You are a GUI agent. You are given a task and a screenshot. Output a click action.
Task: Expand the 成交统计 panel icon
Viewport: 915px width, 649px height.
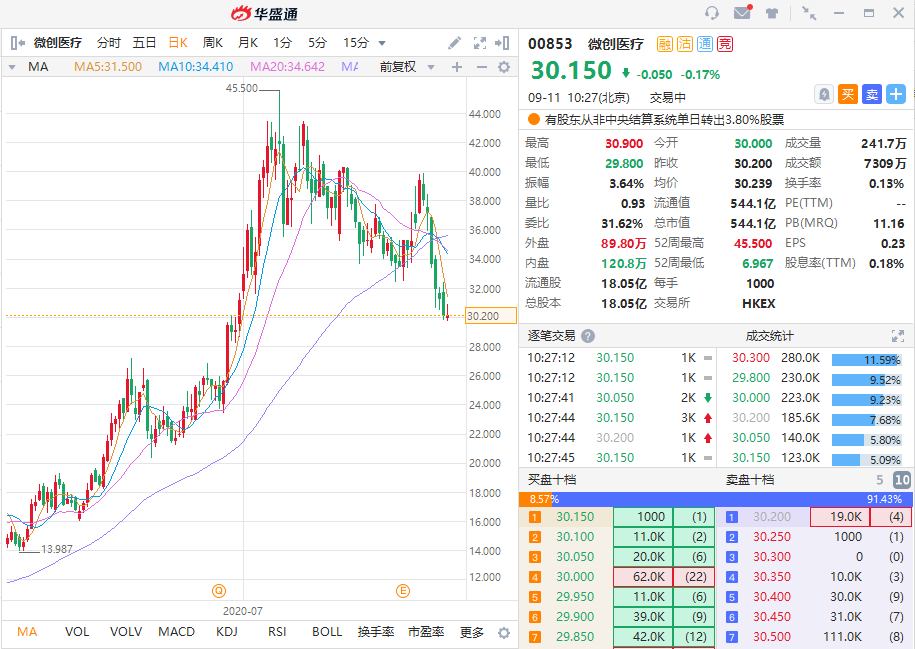tap(897, 336)
